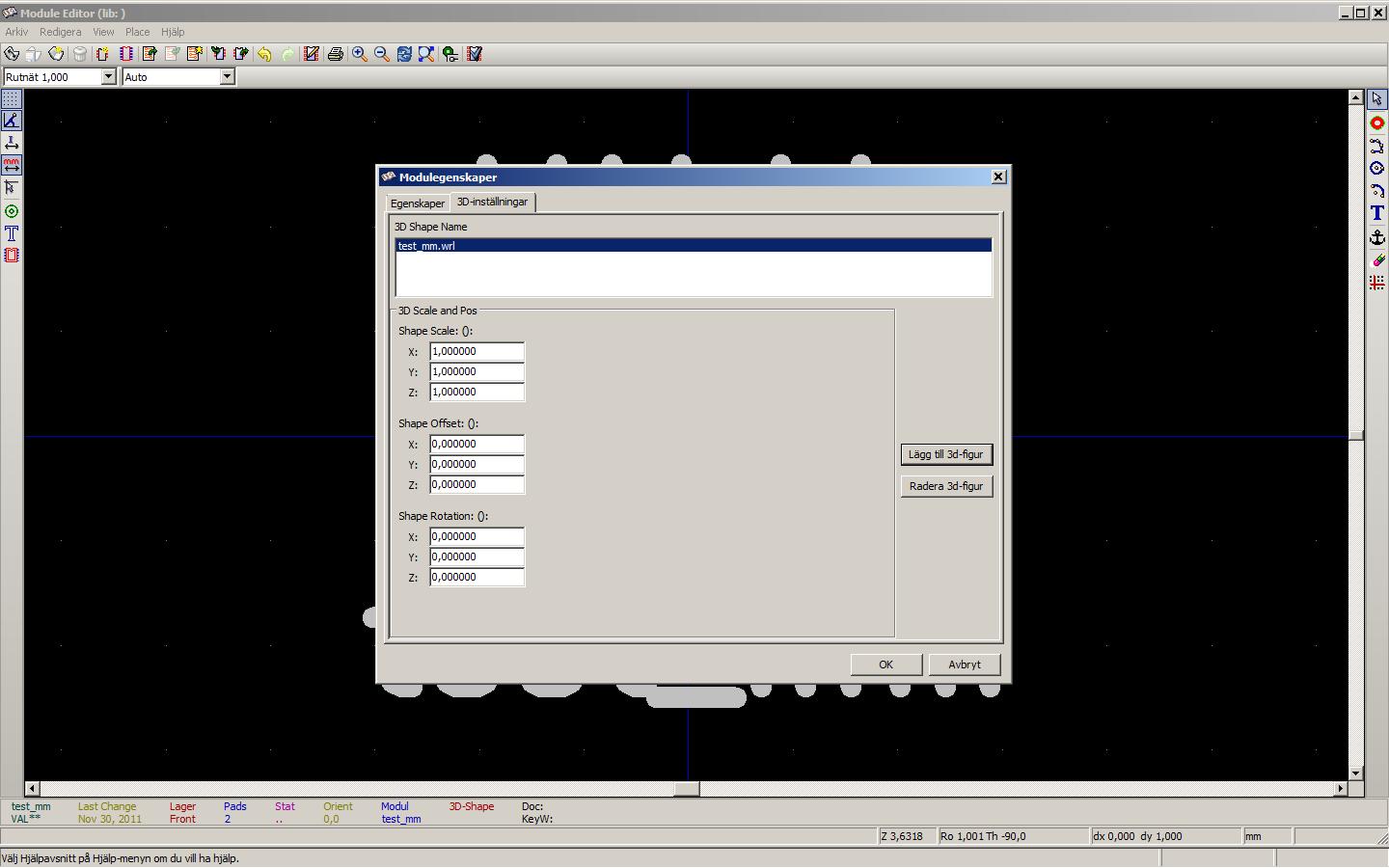Click the Print icon in toolbar
1389x868 pixels.
[335, 54]
